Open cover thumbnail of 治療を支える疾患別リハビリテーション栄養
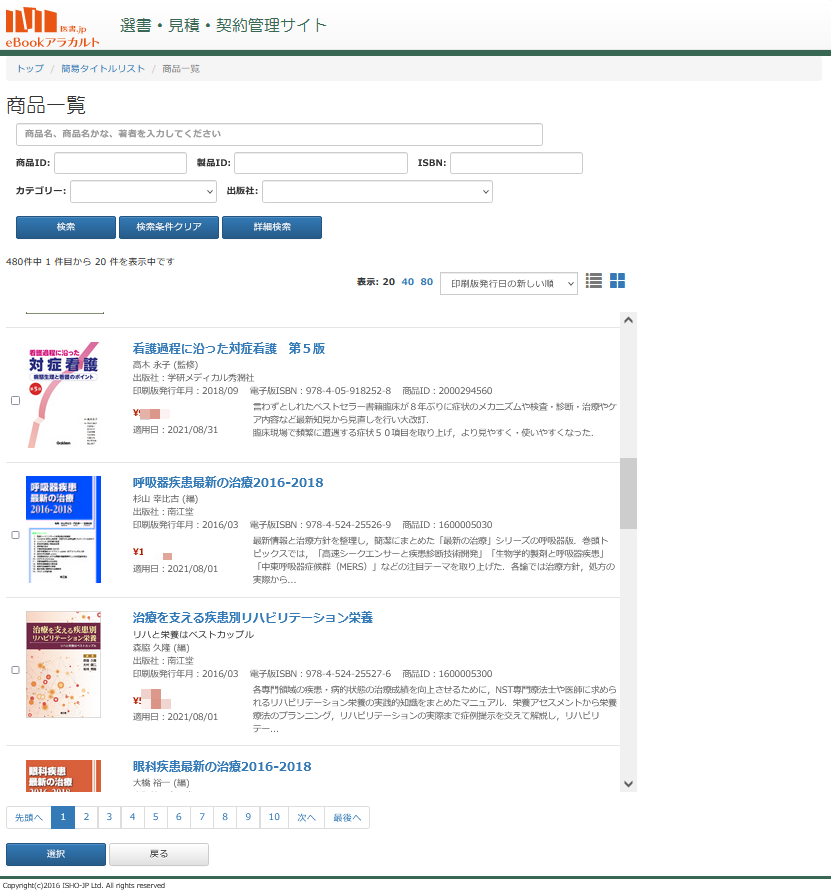Screen dimensions: 831x894 63,664
